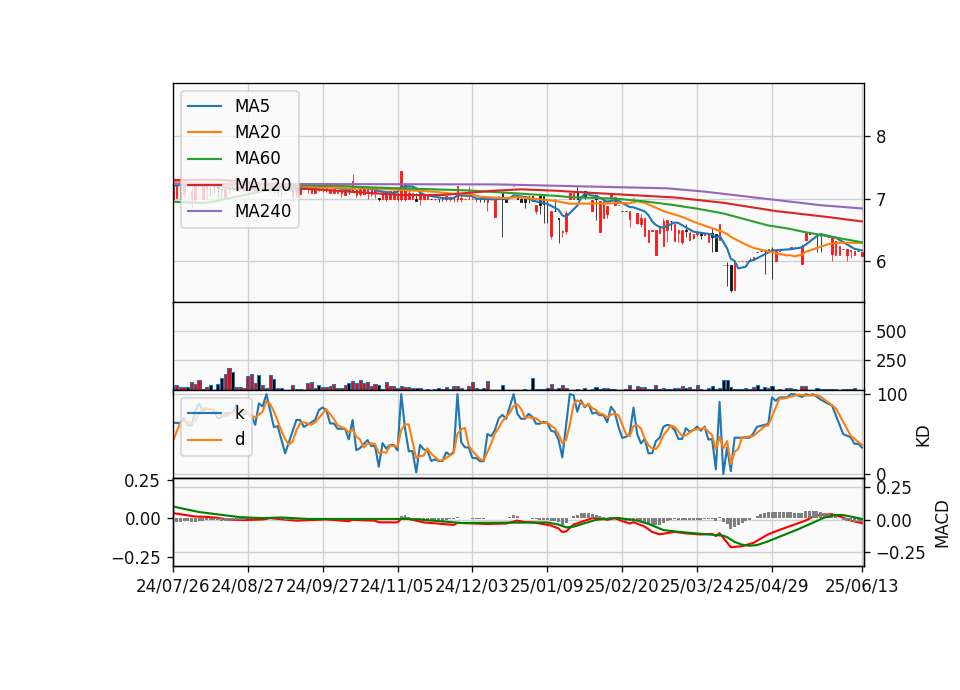This screenshot has width=960, height=690.
Task: Click the 24/11/05 date axis label
Action: 397,586
